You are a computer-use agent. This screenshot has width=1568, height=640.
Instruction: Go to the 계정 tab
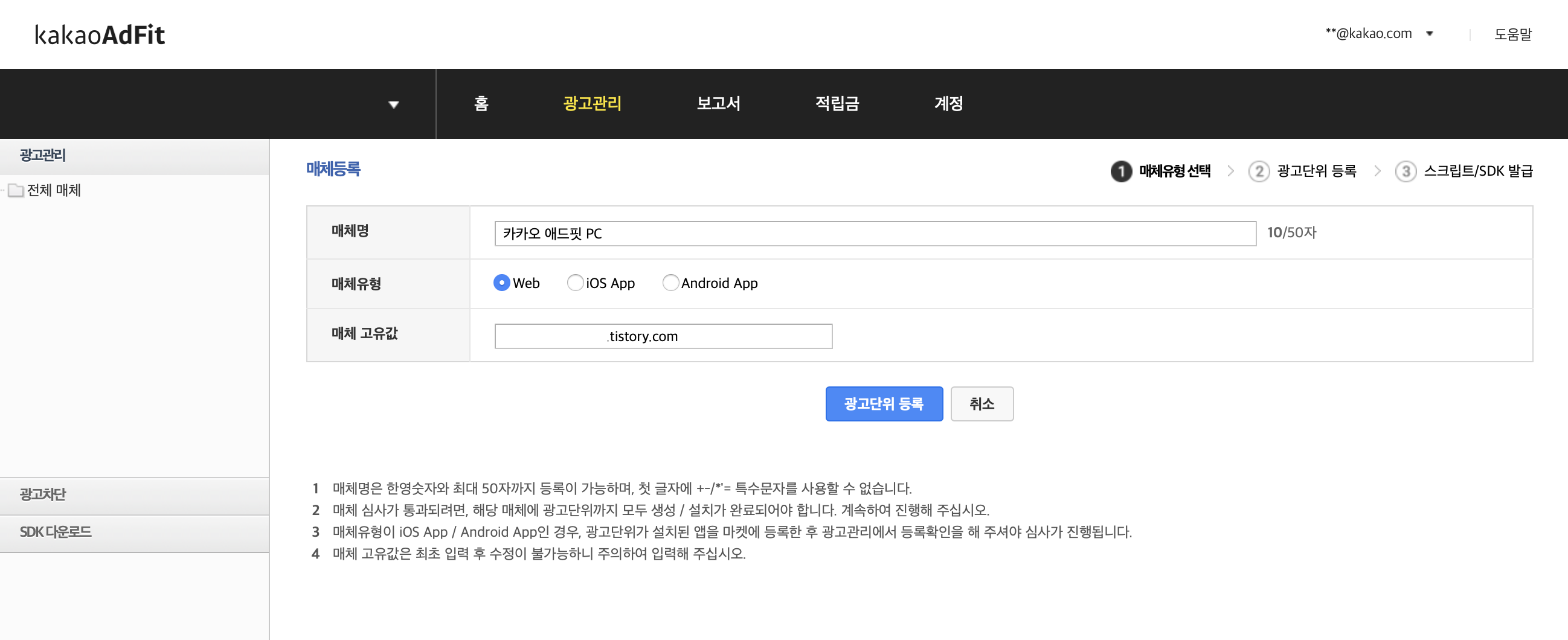pos(948,103)
